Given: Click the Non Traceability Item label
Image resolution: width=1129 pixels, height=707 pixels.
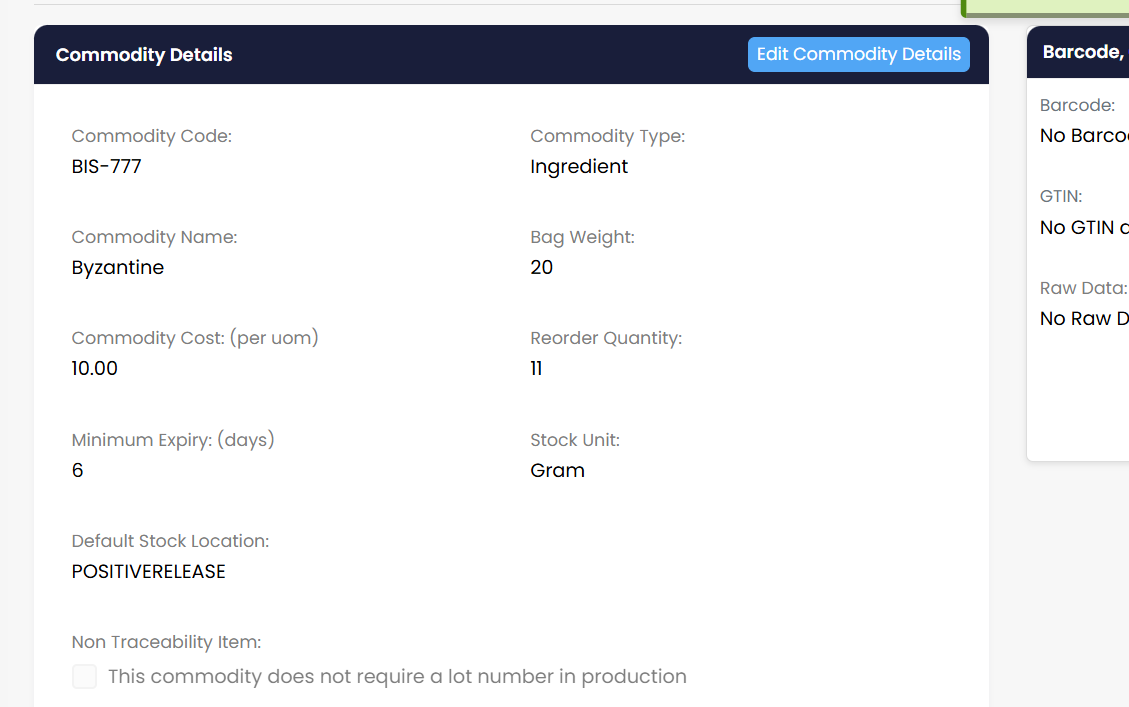Looking at the screenshot, I should click(x=165, y=641).
